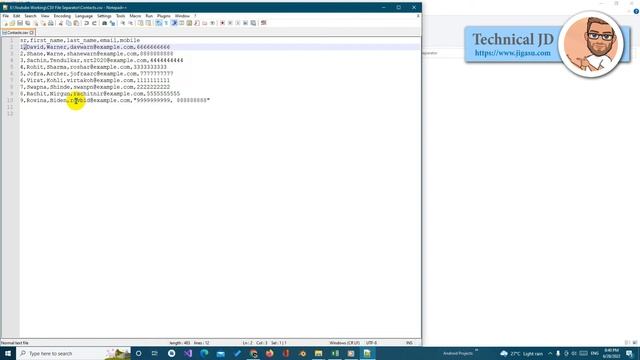The height and width of the screenshot is (360, 640).
Task: Select the Contacts.csv document tab
Action: (x=17, y=32)
